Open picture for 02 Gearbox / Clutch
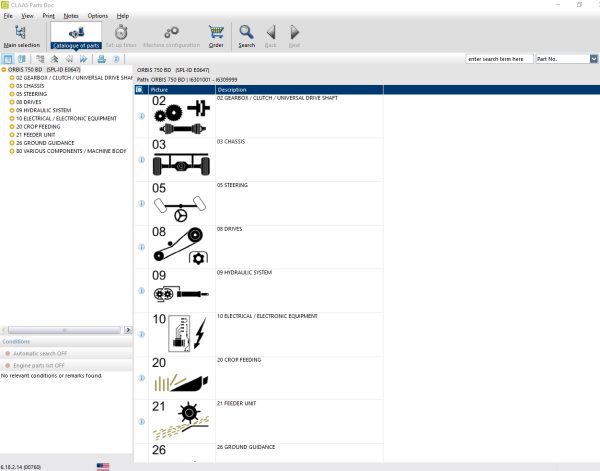The image size is (600, 471). [x=181, y=116]
